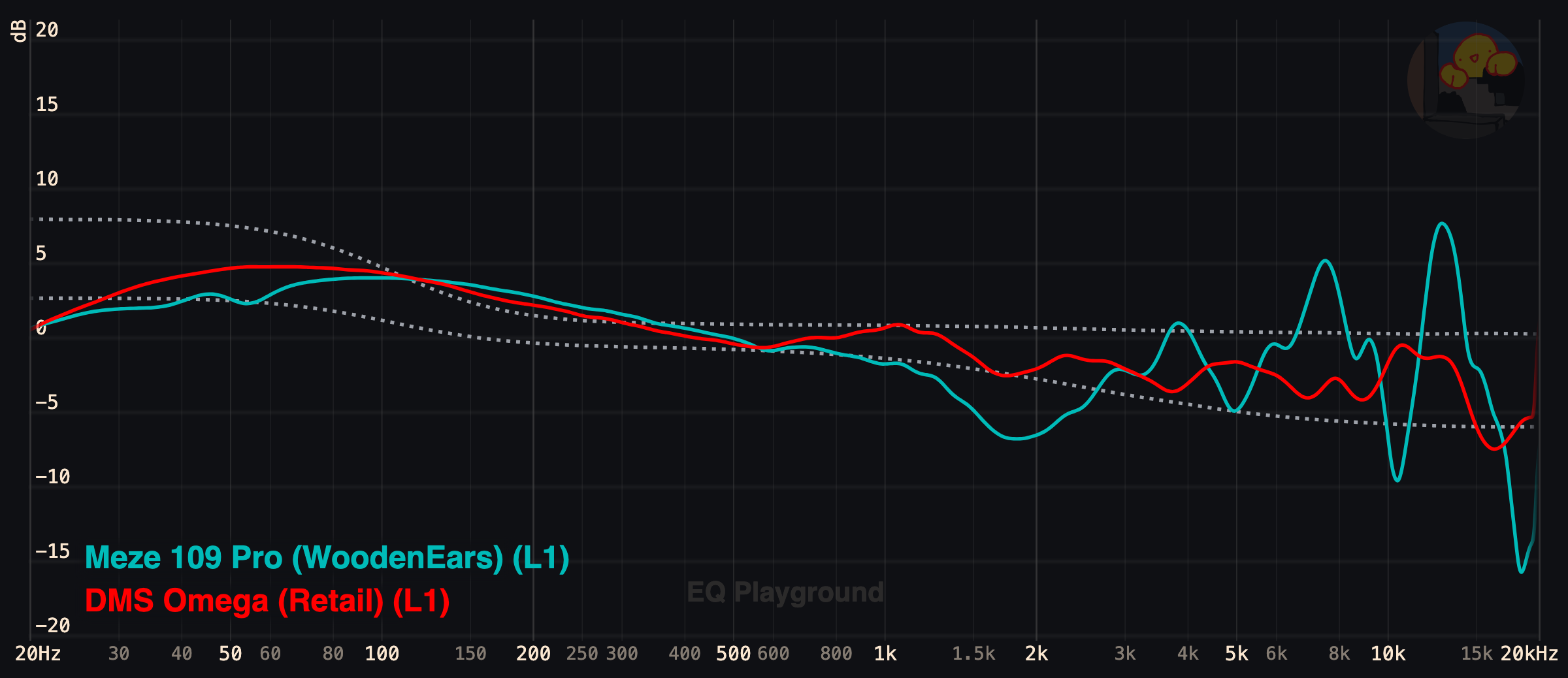This screenshot has width=1568, height=678.
Task: Click the 40 Hz frequency tick label
Action: pos(182,654)
